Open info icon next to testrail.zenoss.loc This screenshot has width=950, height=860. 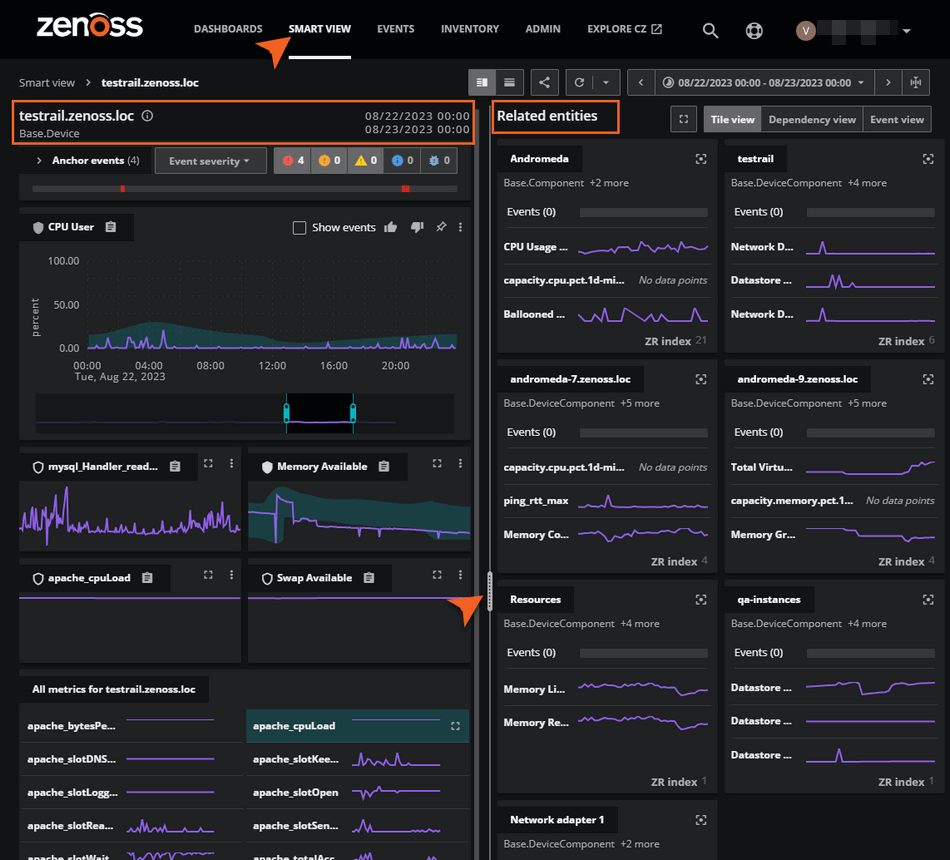147,116
